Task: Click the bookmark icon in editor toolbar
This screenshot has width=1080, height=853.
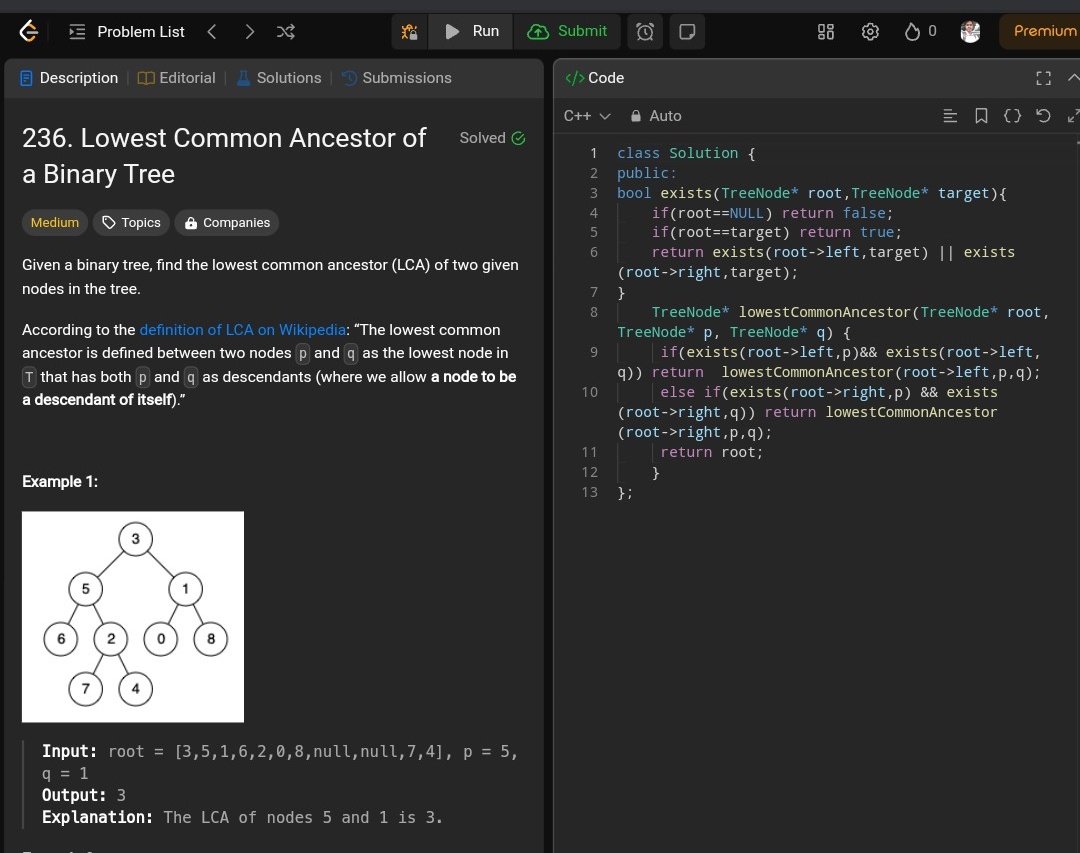Action: 981,116
